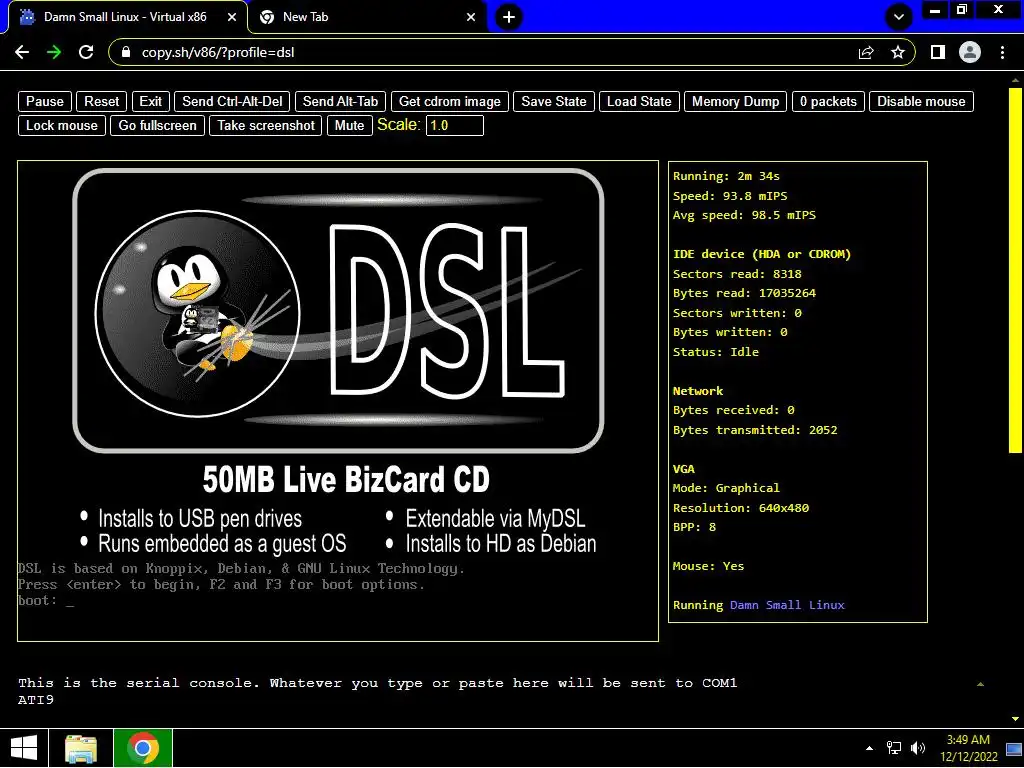Open the Chrome three-dot menu
Image resolution: width=1024 pixels, height=768 pixels.
pyautogui.click(x=1002, y=52)
